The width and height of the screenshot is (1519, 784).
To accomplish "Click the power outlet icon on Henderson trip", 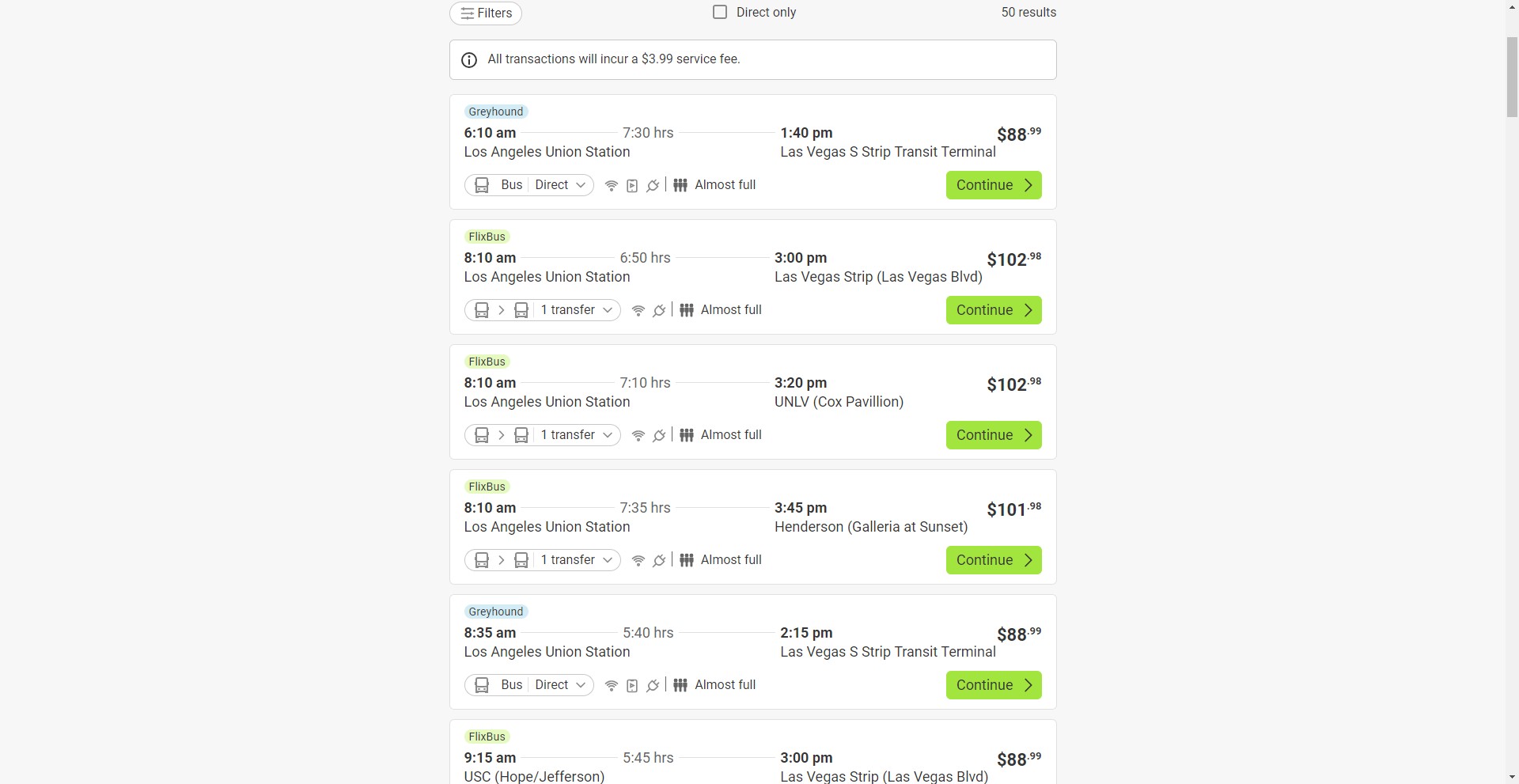I will click(x=659, y=561).
